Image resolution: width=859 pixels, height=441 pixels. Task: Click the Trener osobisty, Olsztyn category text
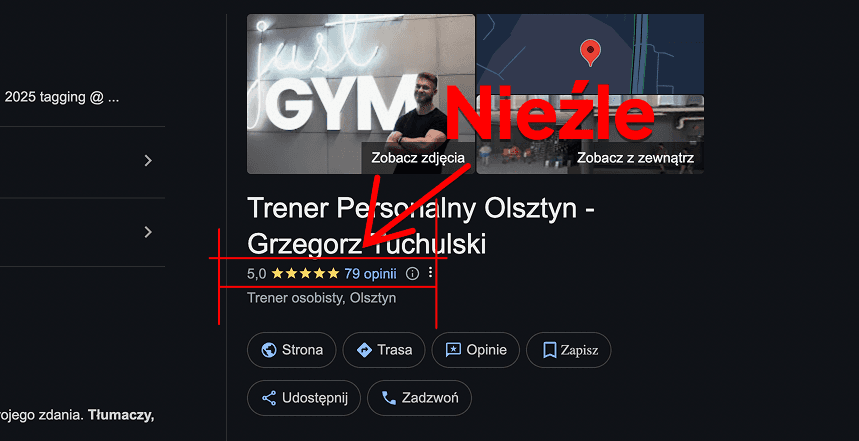point(322,298)
